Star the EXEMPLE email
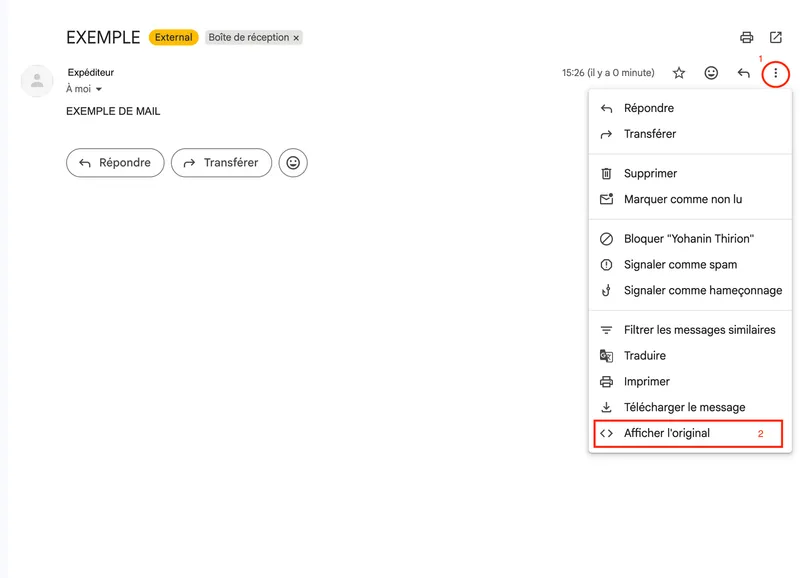Image resolution: width=800 pixels, height=578 pixels. [x=678, y=73]
